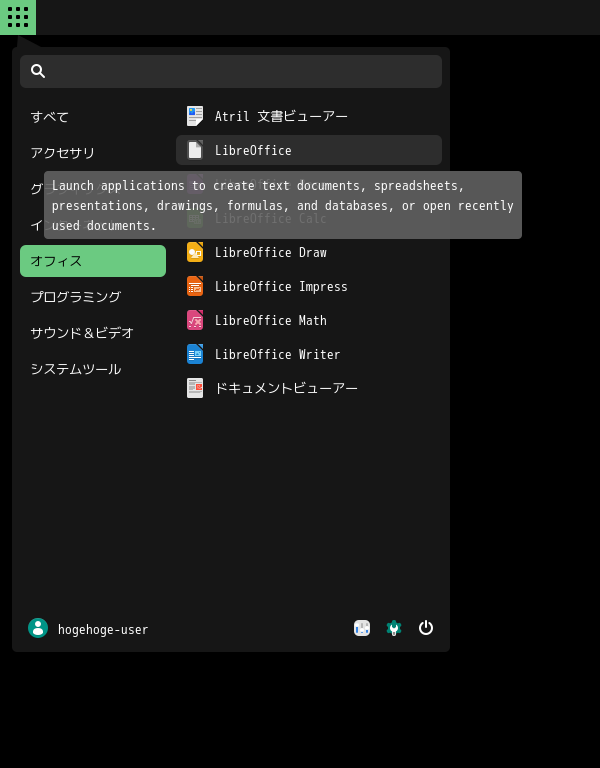The width and height of the screenshot is (600, 768).
Task: Open ドキュメントビューアー application icon
Action: [x=195, y=388]
